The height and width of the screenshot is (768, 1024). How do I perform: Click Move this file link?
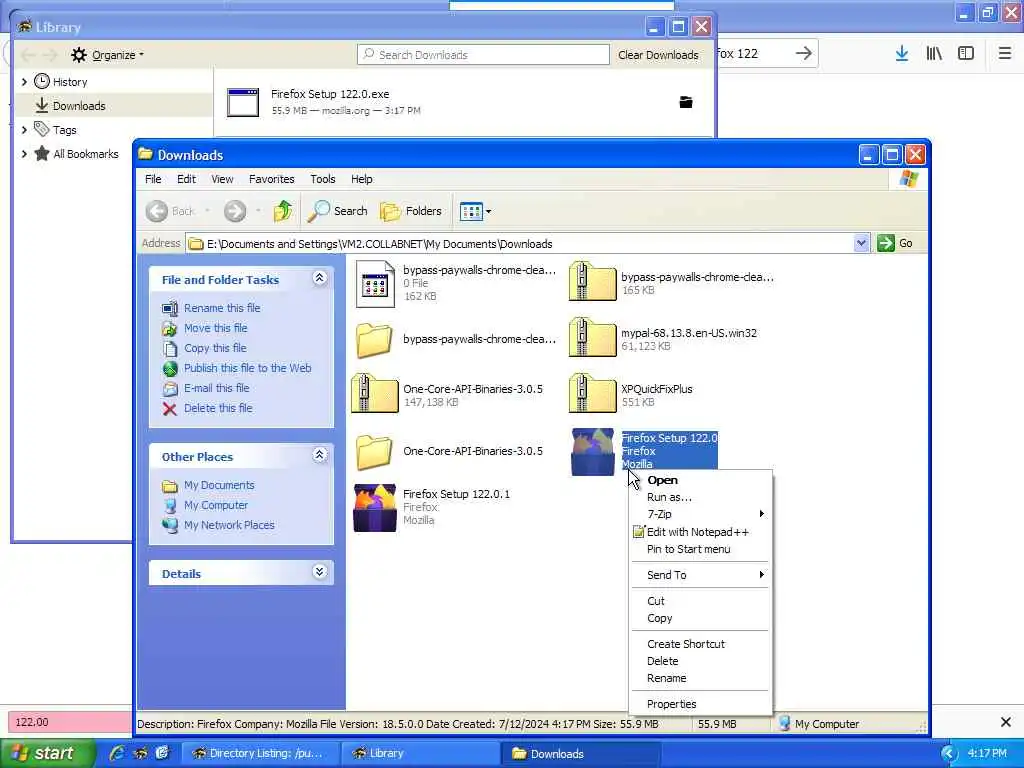click(216, 328)
